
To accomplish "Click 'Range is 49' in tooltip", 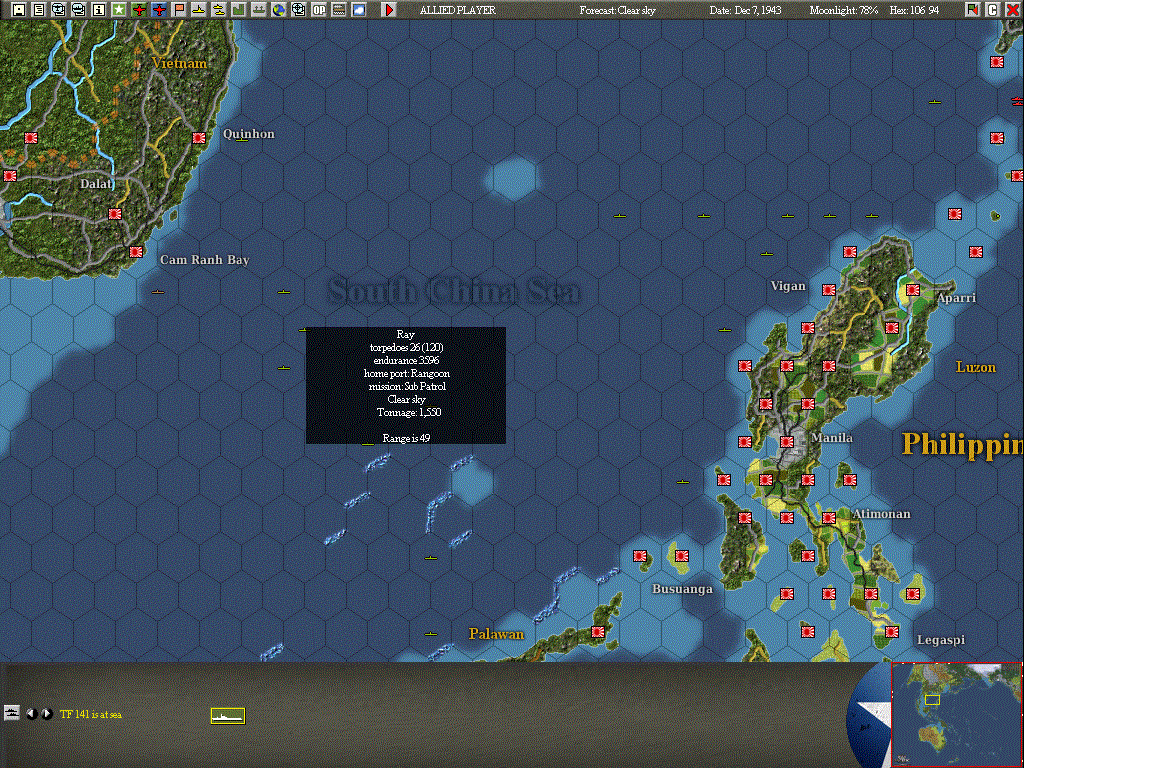I will [x=406, y=438].
